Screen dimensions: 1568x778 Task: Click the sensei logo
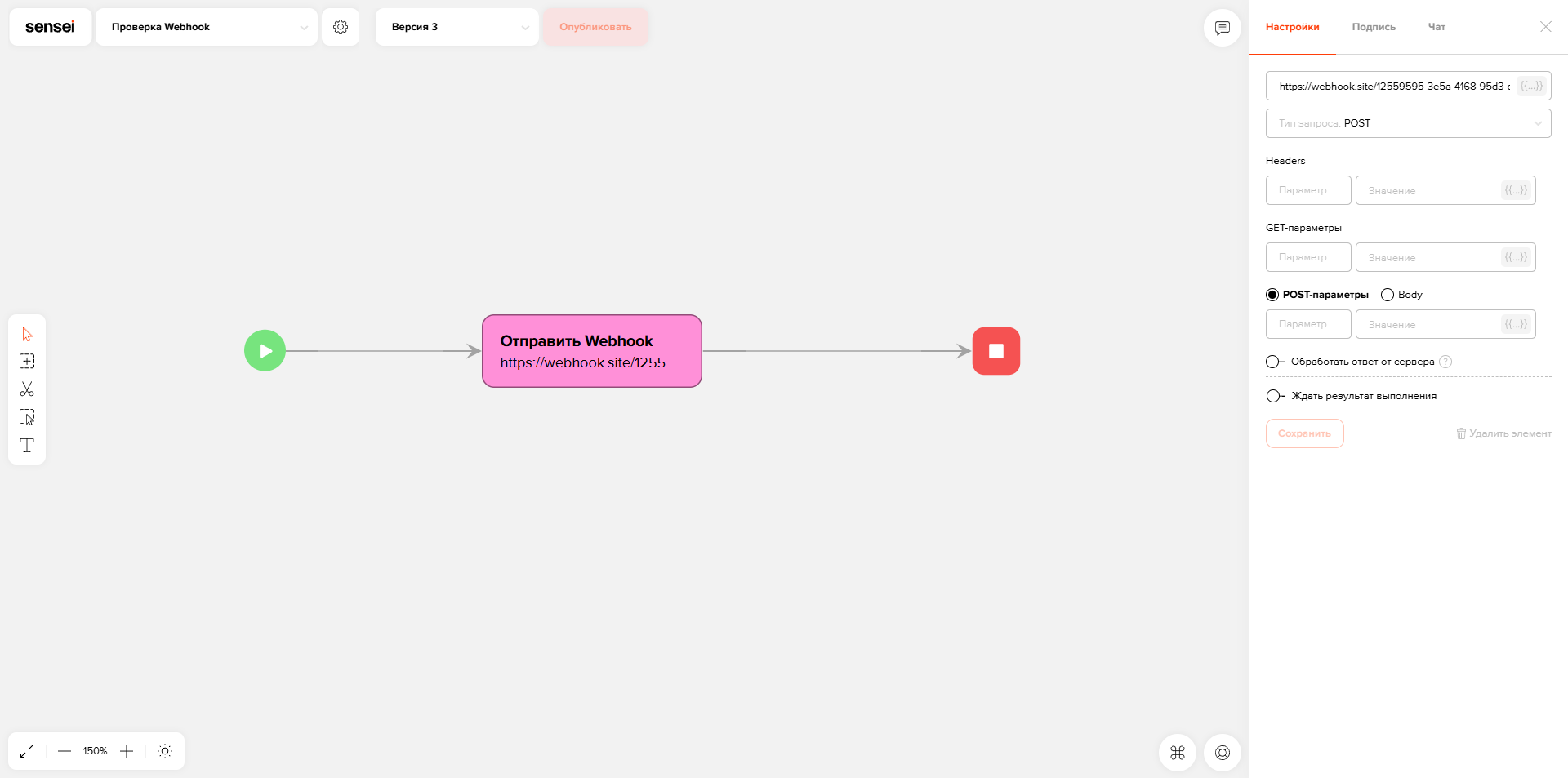(50, 27)
